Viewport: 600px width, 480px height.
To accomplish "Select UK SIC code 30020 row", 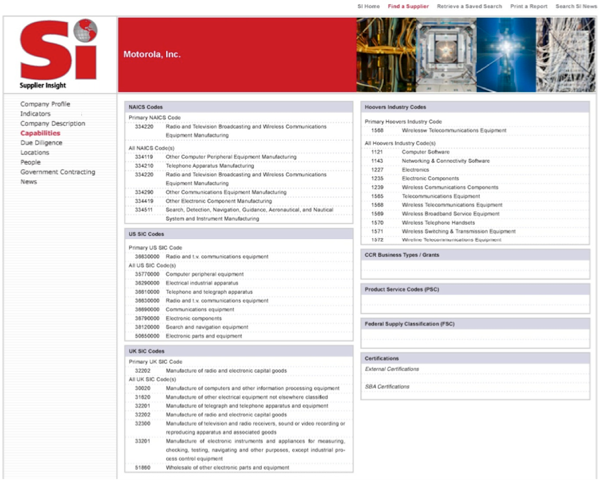I will coord(239,388).
